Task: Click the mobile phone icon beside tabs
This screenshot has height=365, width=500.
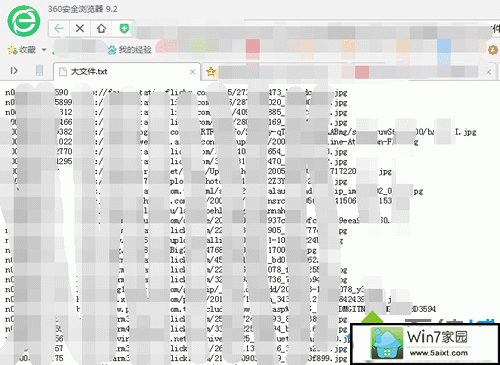Action: coord(39,70)
